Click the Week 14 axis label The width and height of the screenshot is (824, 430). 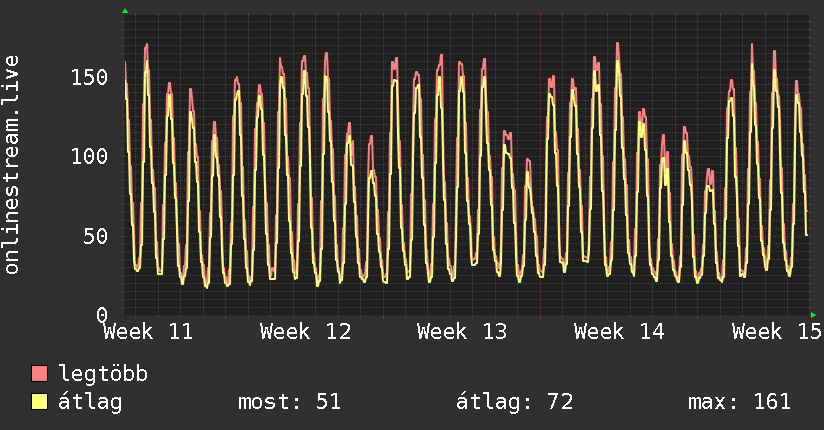tap(620, 332)
